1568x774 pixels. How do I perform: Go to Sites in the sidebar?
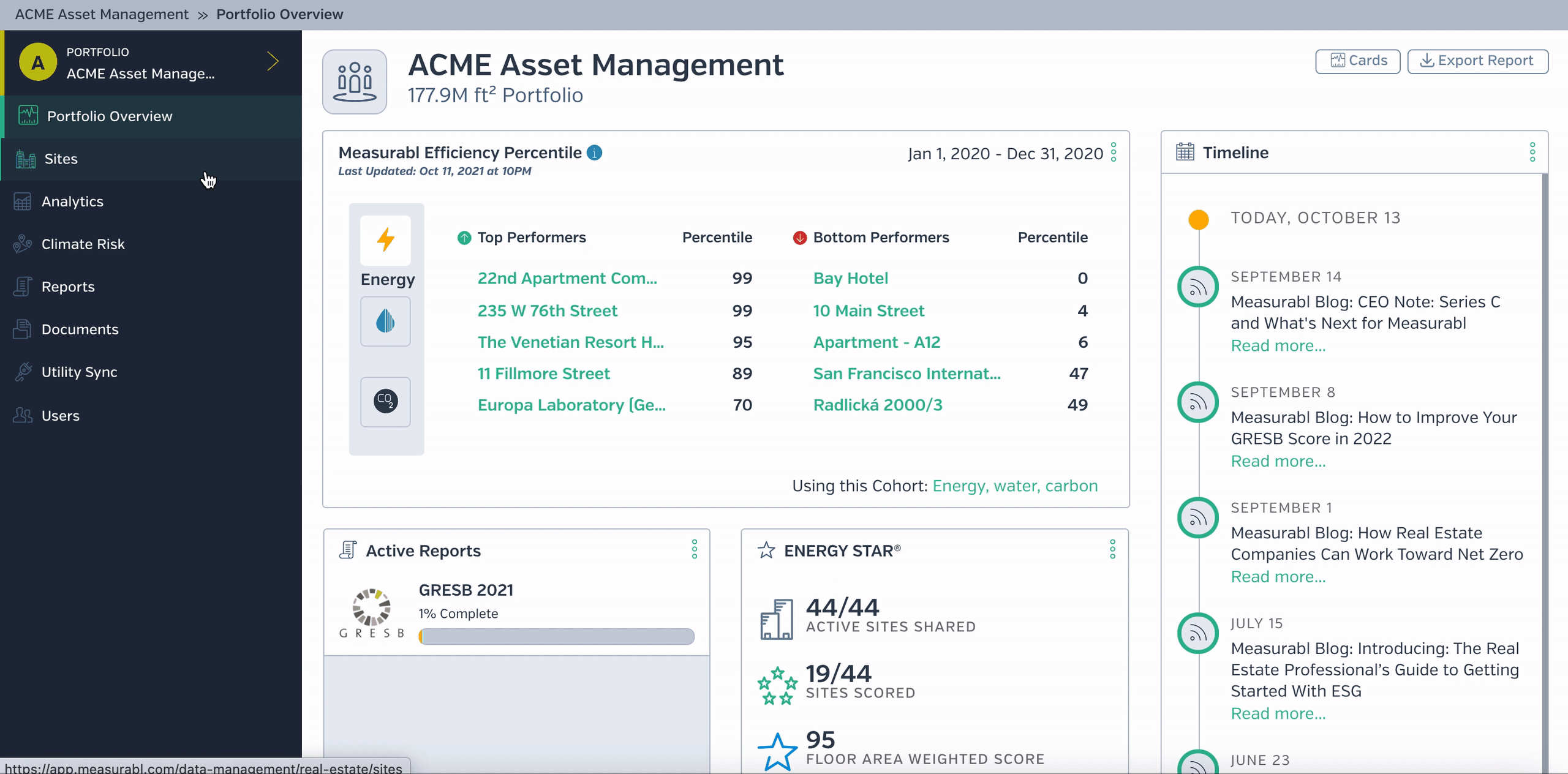coord(152,159)
